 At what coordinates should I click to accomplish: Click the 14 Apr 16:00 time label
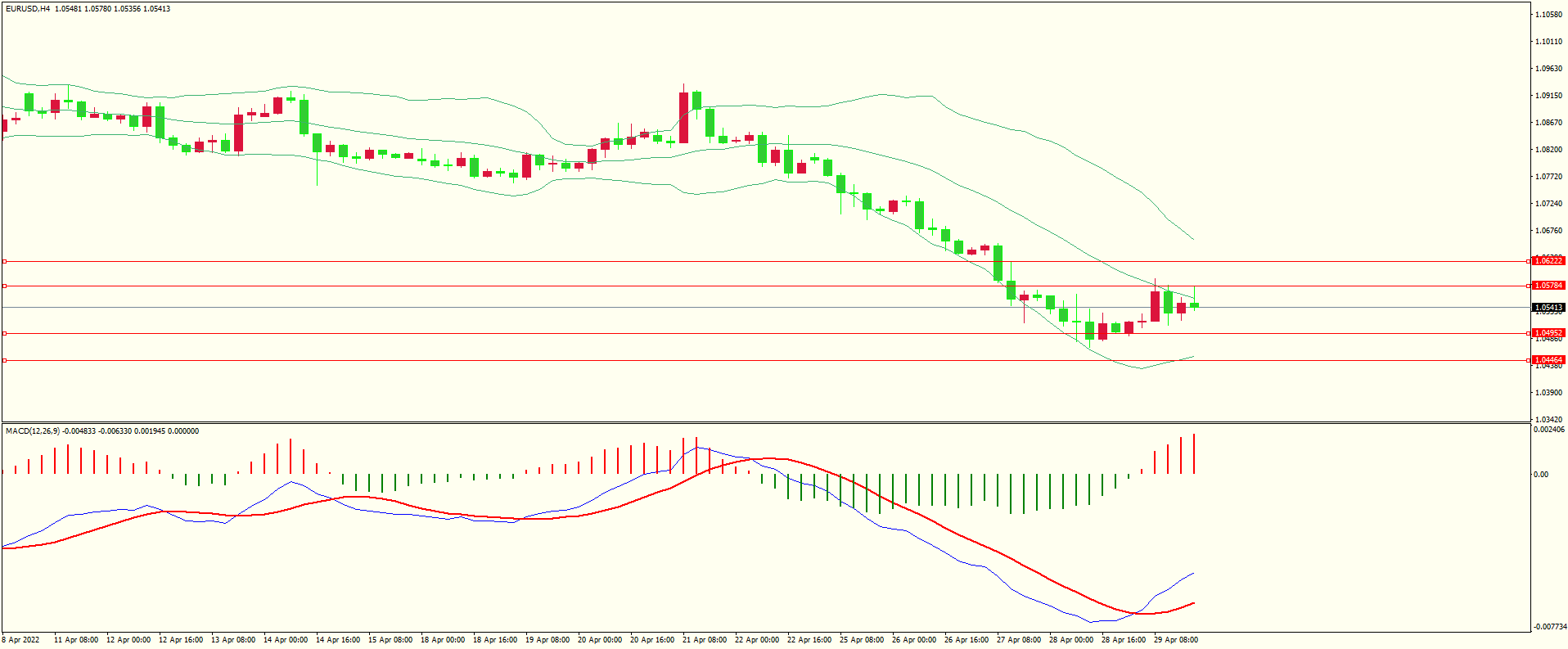(338, 640)
